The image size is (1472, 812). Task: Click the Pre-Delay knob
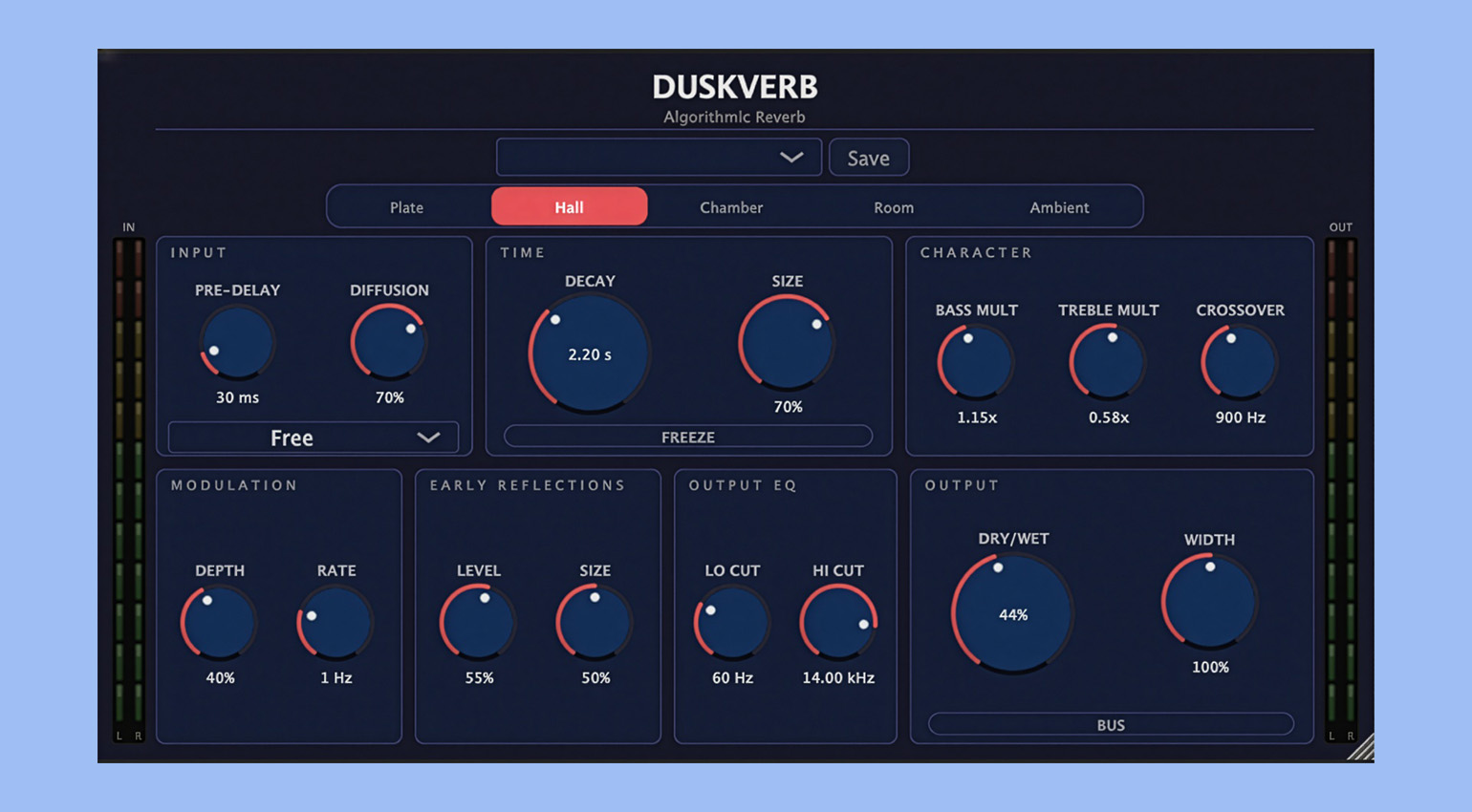[x=237, y=344]
